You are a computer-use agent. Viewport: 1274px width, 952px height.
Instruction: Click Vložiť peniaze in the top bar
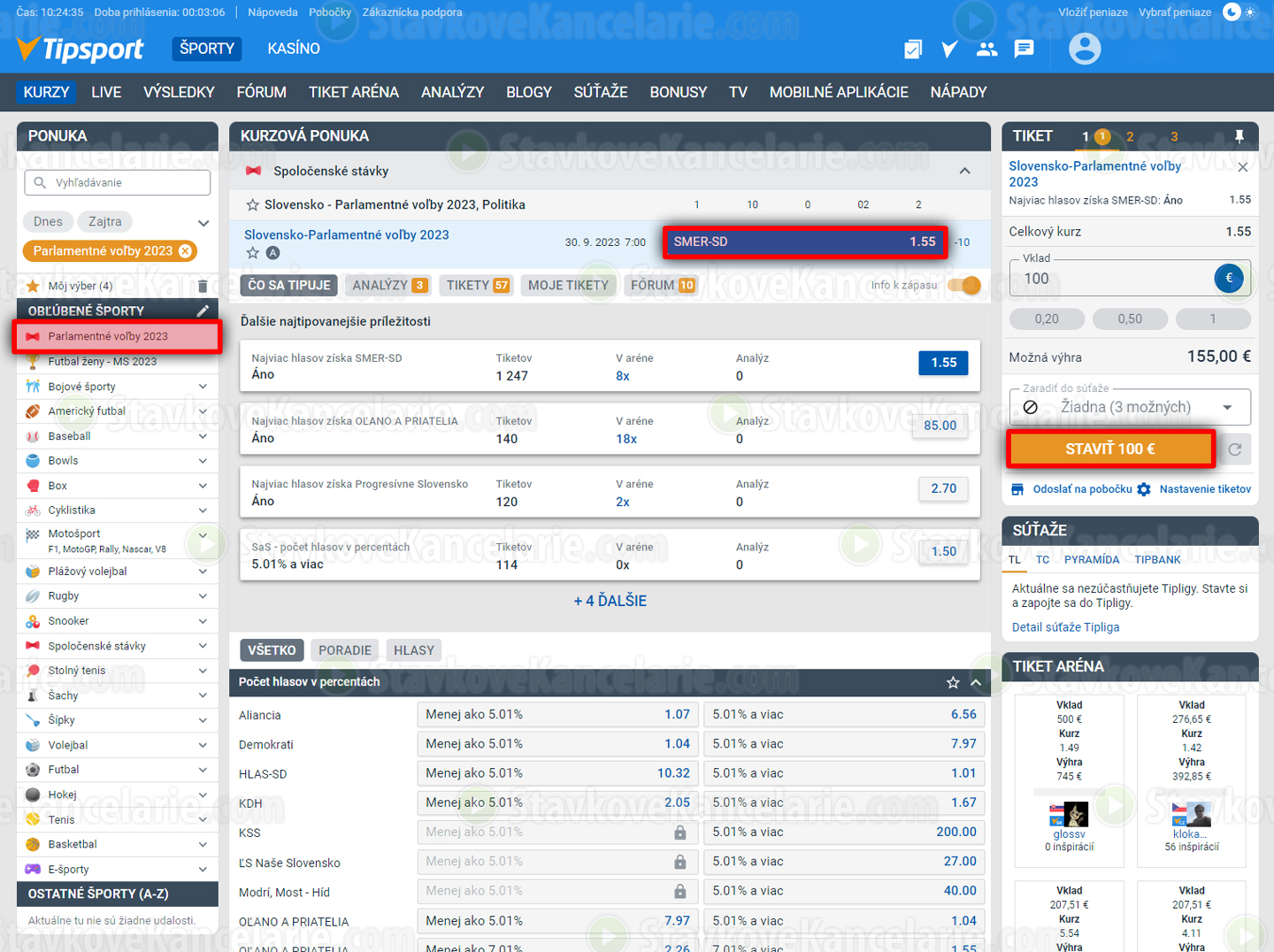pos(1093,12)
